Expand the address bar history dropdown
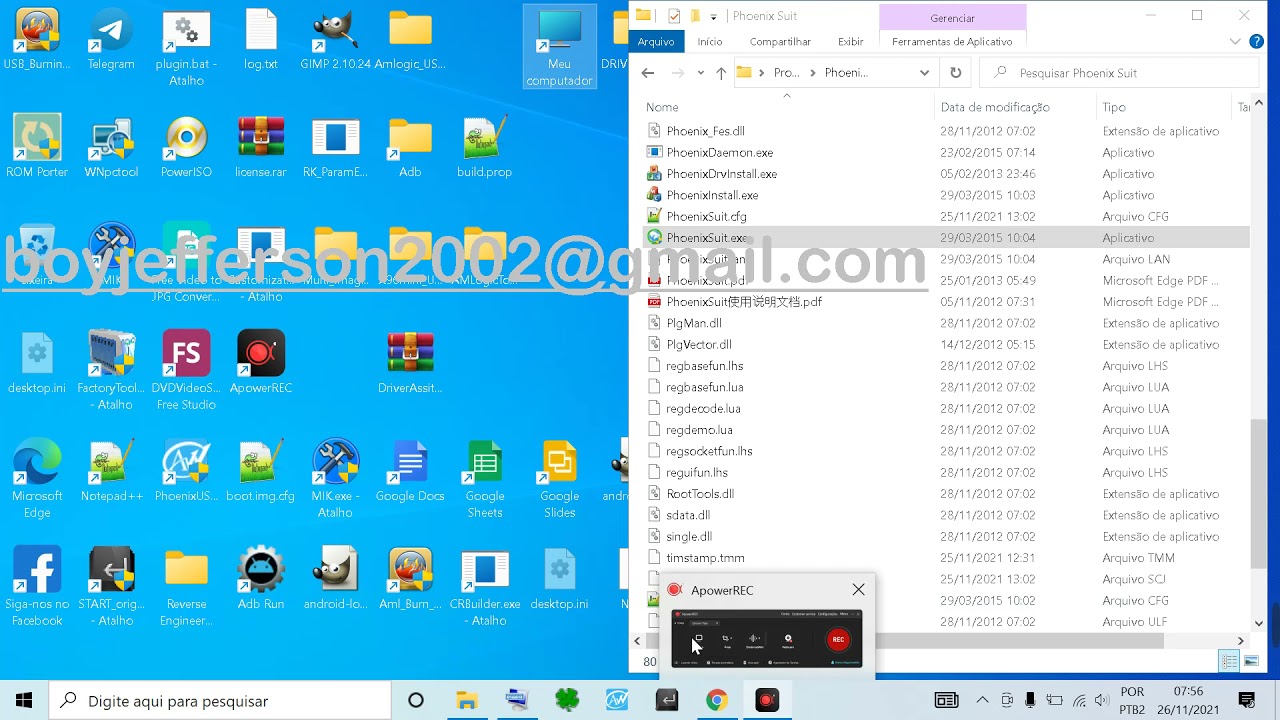This screenshot has height=720, width=1280. 924,73
